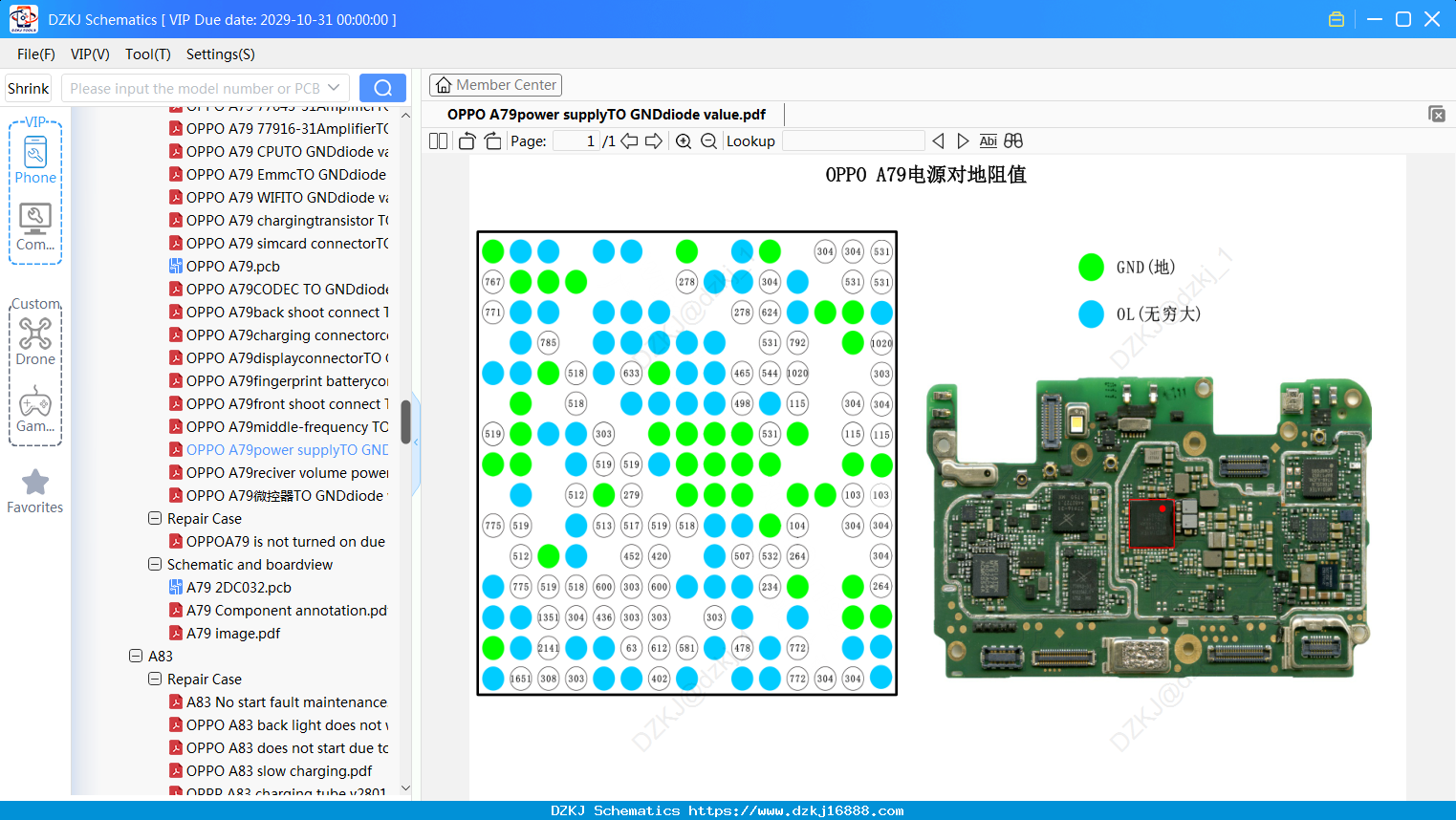This screenshot has height=820, width=1456.
Task: Open the Computer category in sidebar
Action: [x=35, y=227]
